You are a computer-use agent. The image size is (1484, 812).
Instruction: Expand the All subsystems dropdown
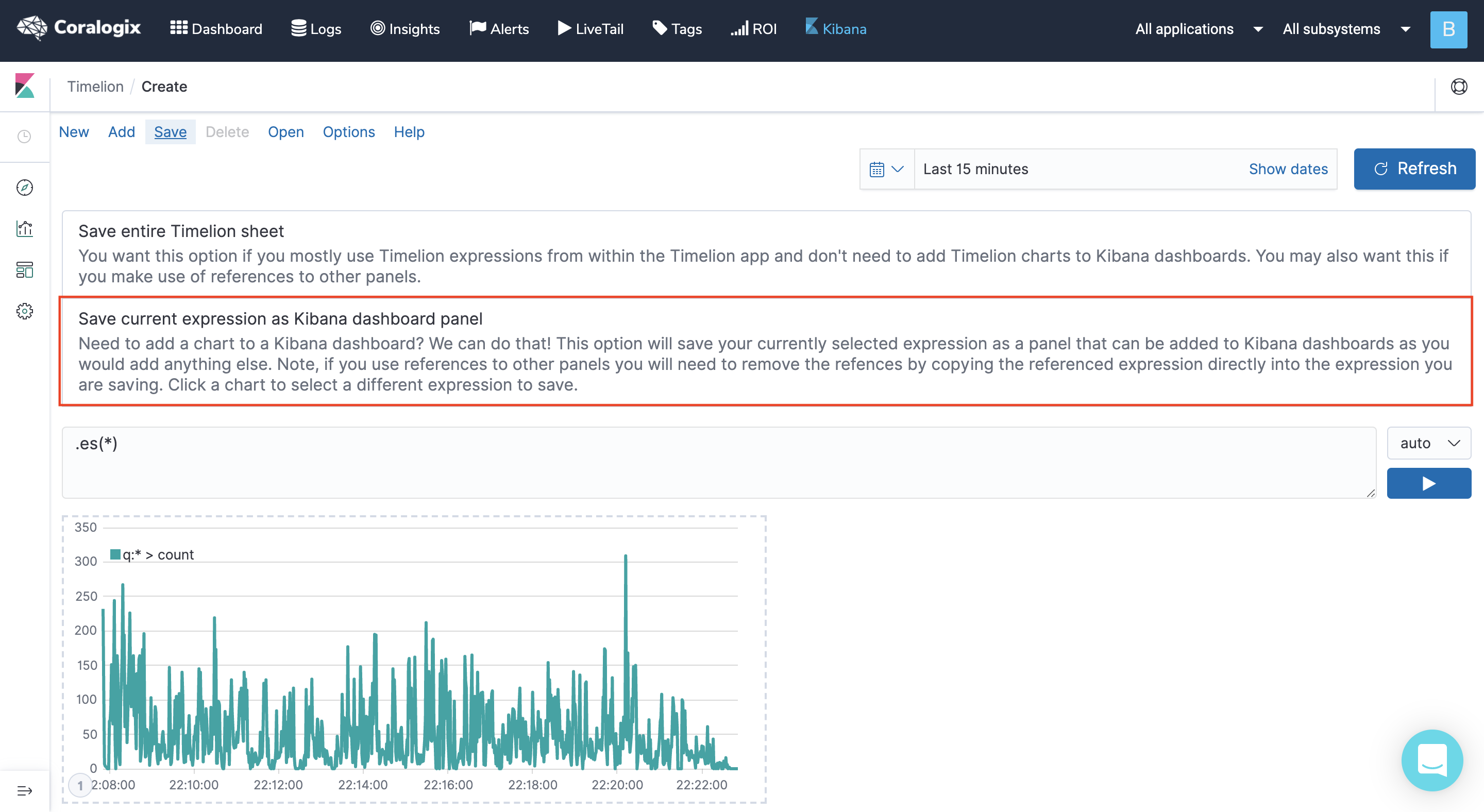1346,29
